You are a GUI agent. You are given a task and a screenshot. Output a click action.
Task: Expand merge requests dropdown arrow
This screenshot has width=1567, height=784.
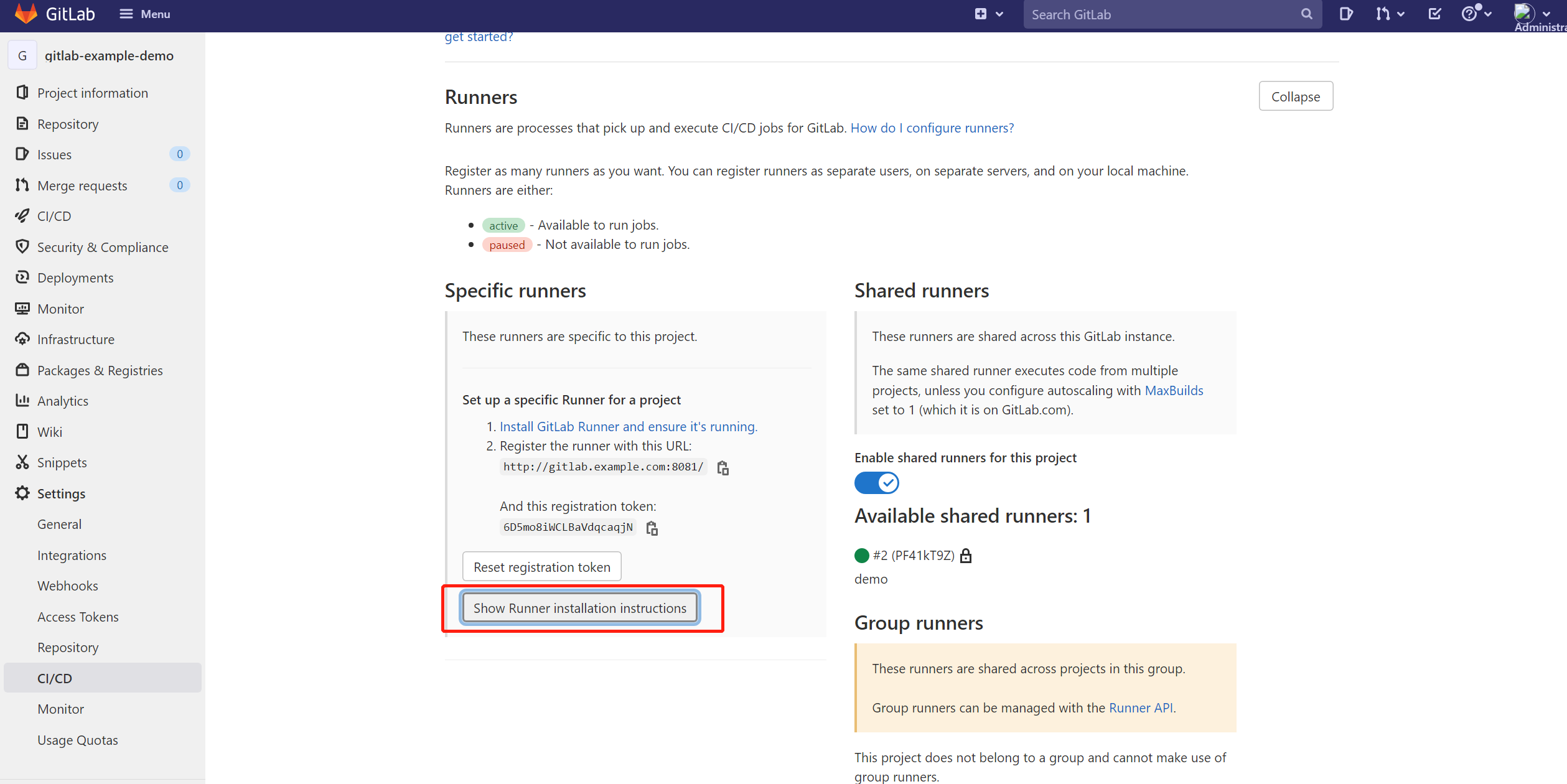[1401, 15]
